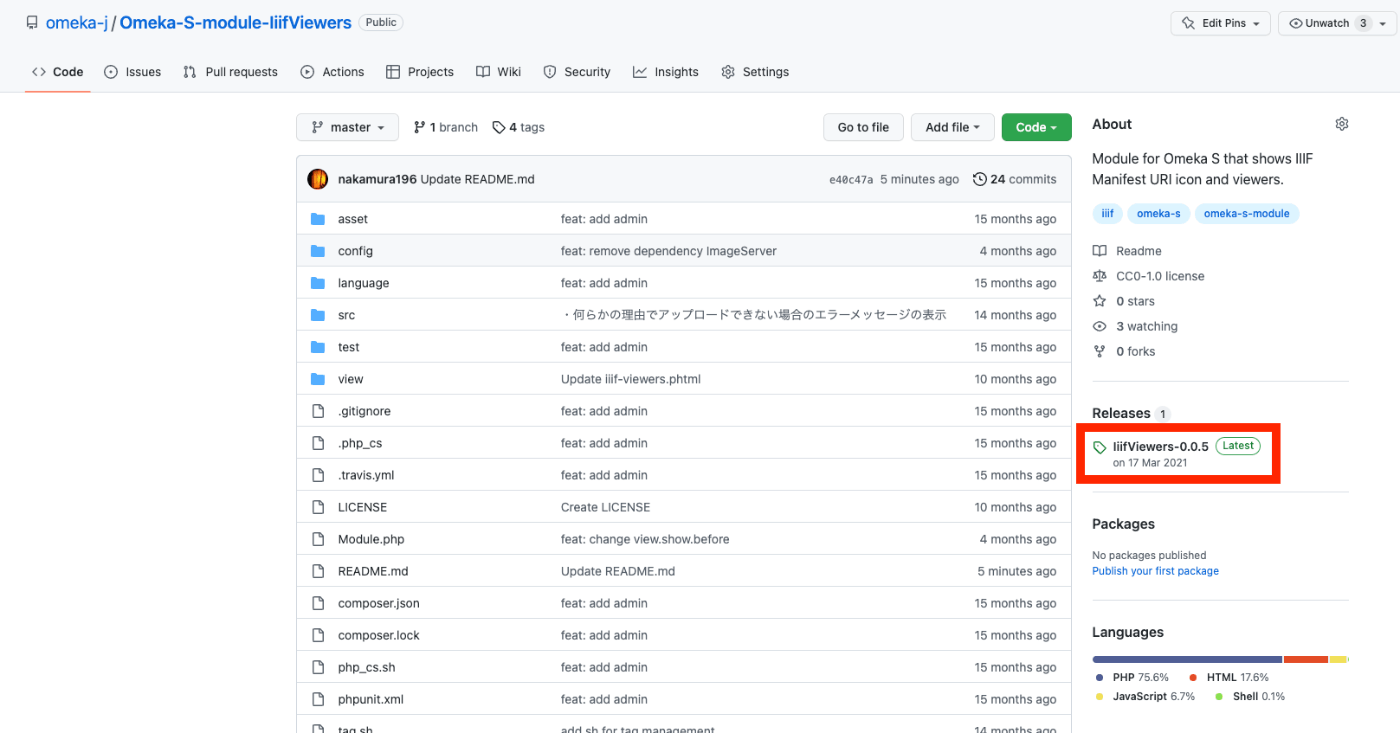The image size is (1400, 733).
Task: Click the watching eye icon in About
Action: [1100, 326]
